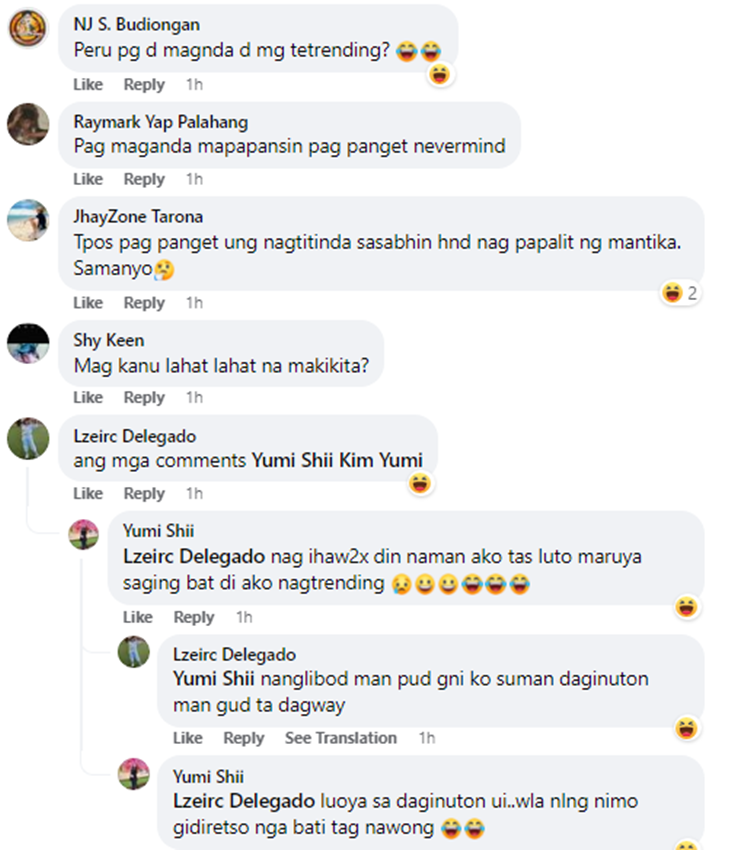Open Shy Keen's profile avatar
Viewport: 750px width, 850px height.
[x=28, y=343]
